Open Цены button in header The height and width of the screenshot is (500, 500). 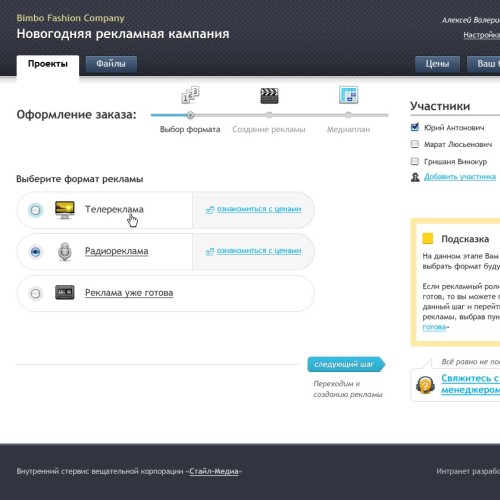click(437, 64)
